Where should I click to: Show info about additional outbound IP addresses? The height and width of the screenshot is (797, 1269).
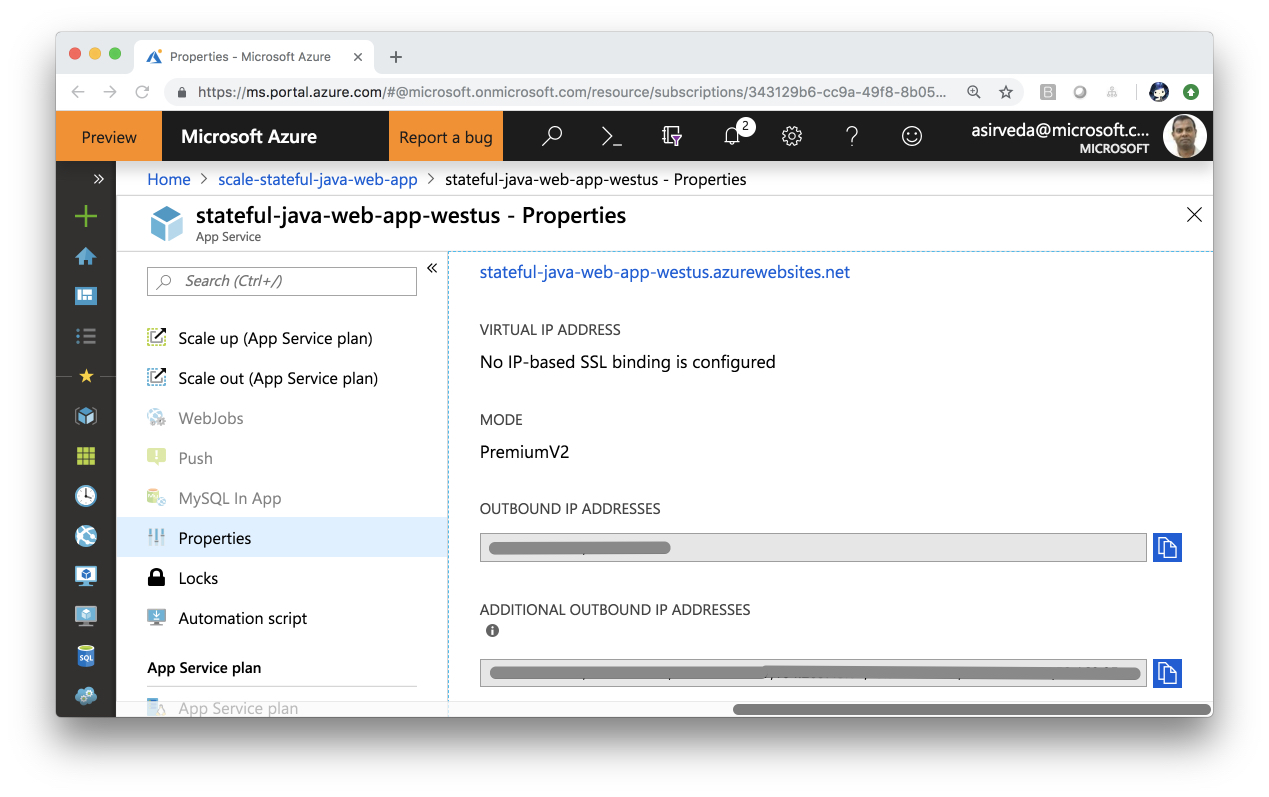(492, 631)
